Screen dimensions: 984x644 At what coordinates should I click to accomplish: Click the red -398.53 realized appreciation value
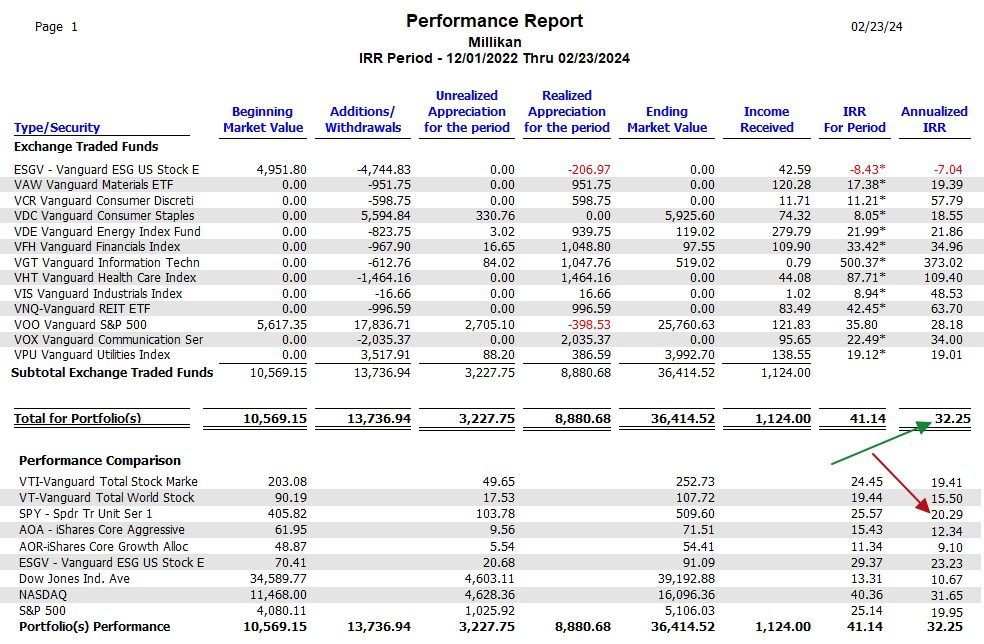click(589, 325)
